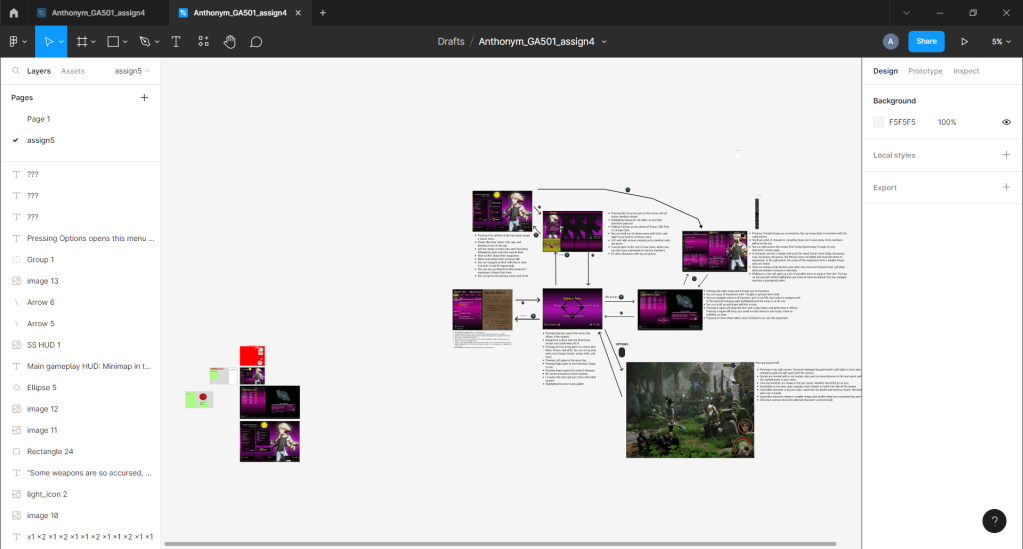This screenshot has height=549, width=1023.
Task: Add a new page with plus
Action: 144,97
